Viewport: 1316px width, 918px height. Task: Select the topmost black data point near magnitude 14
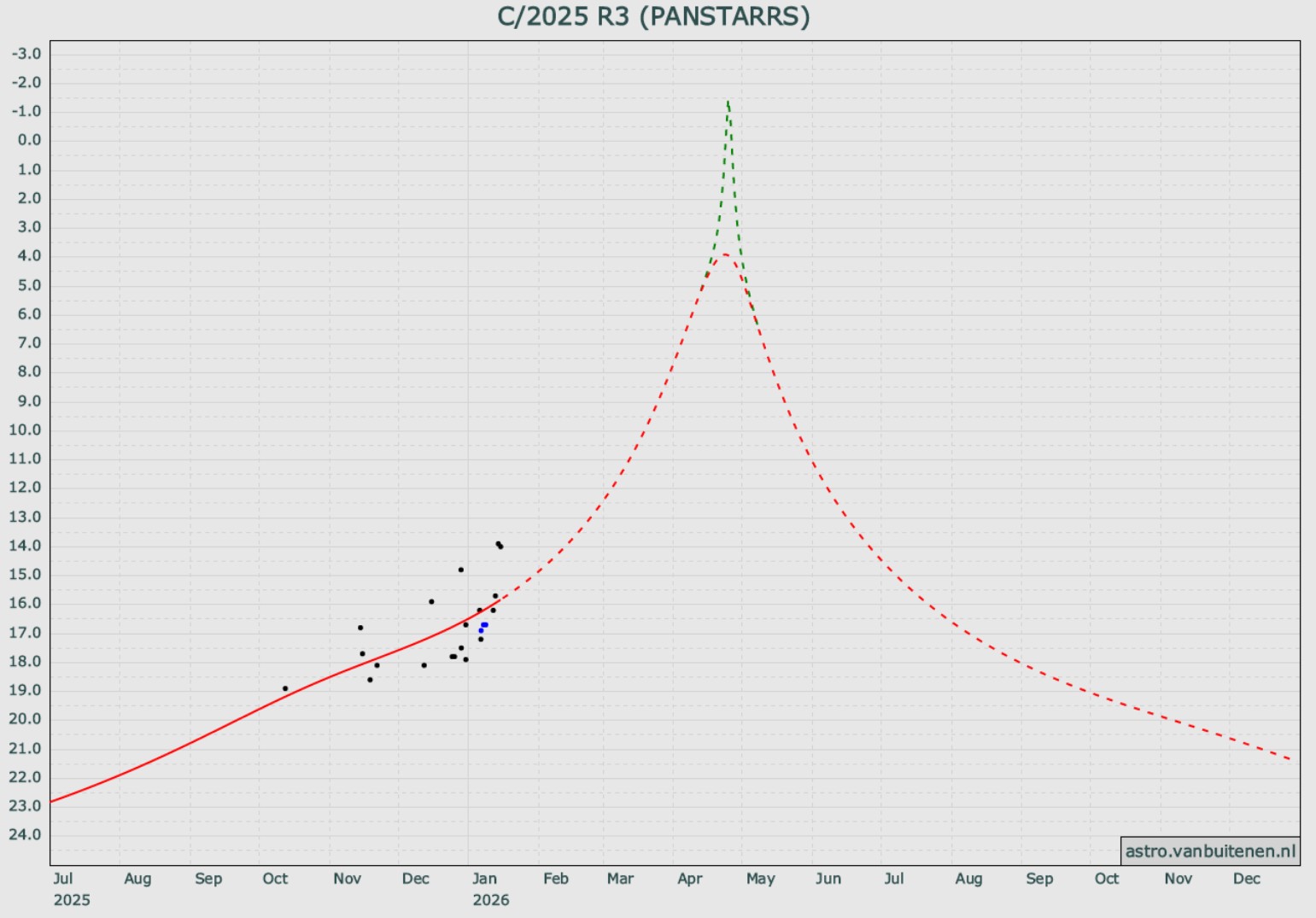(x=498, y=543)
